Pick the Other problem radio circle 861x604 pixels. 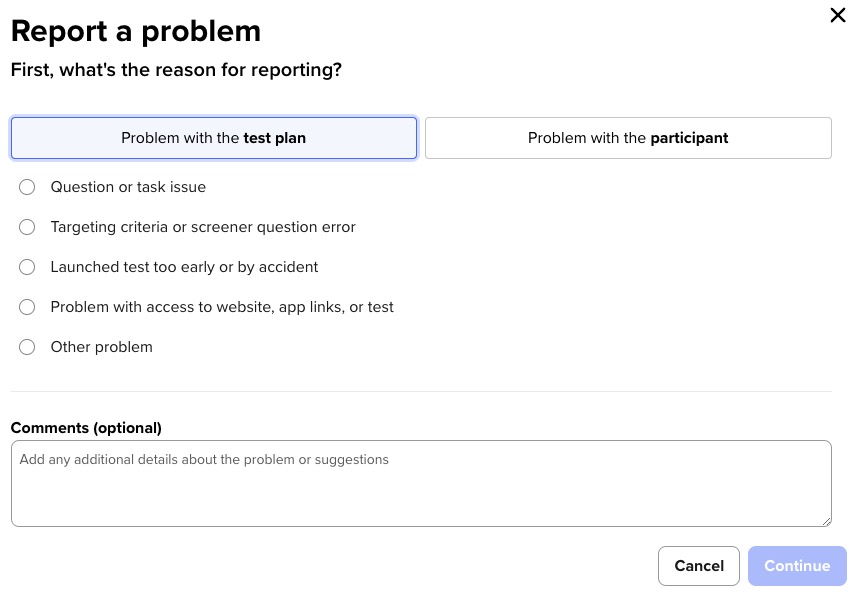(x=27, y=347)
